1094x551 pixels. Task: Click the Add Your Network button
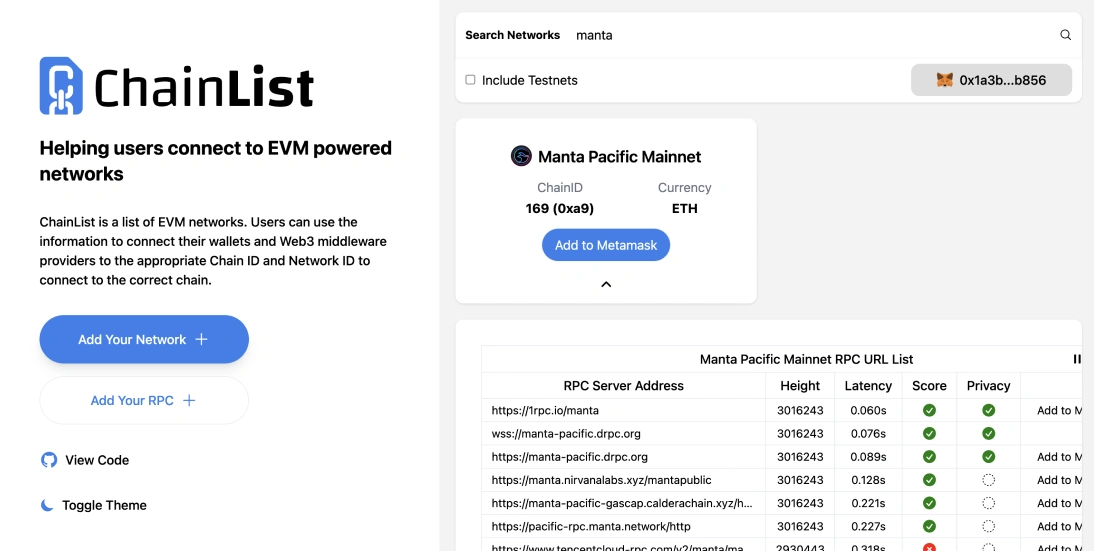144,339
